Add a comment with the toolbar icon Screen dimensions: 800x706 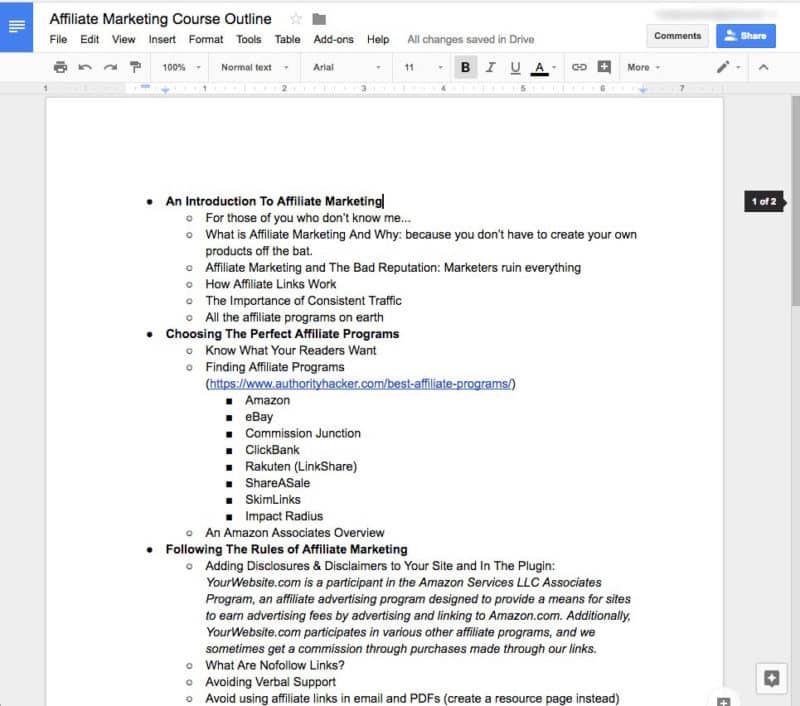(604, 67)
